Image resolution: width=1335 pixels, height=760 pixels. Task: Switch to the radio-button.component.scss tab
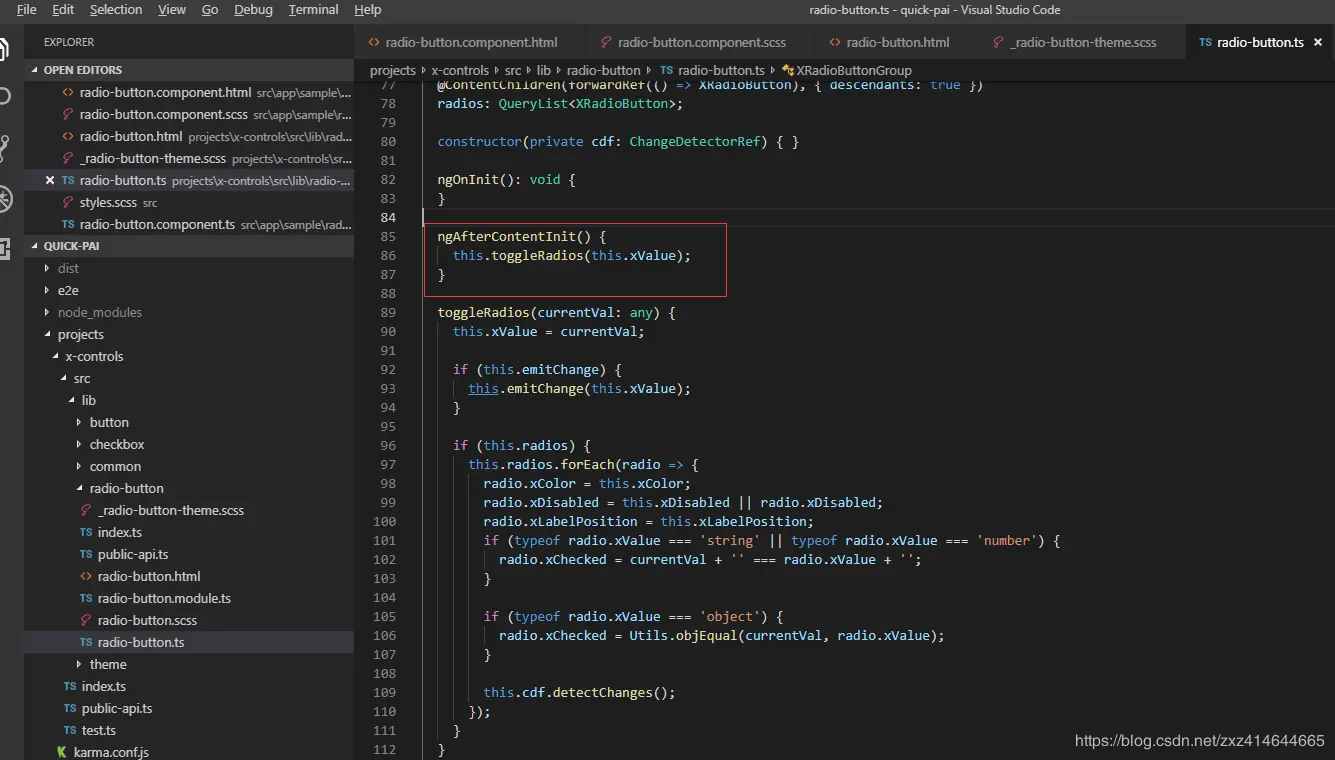click(x=701, y=43)
